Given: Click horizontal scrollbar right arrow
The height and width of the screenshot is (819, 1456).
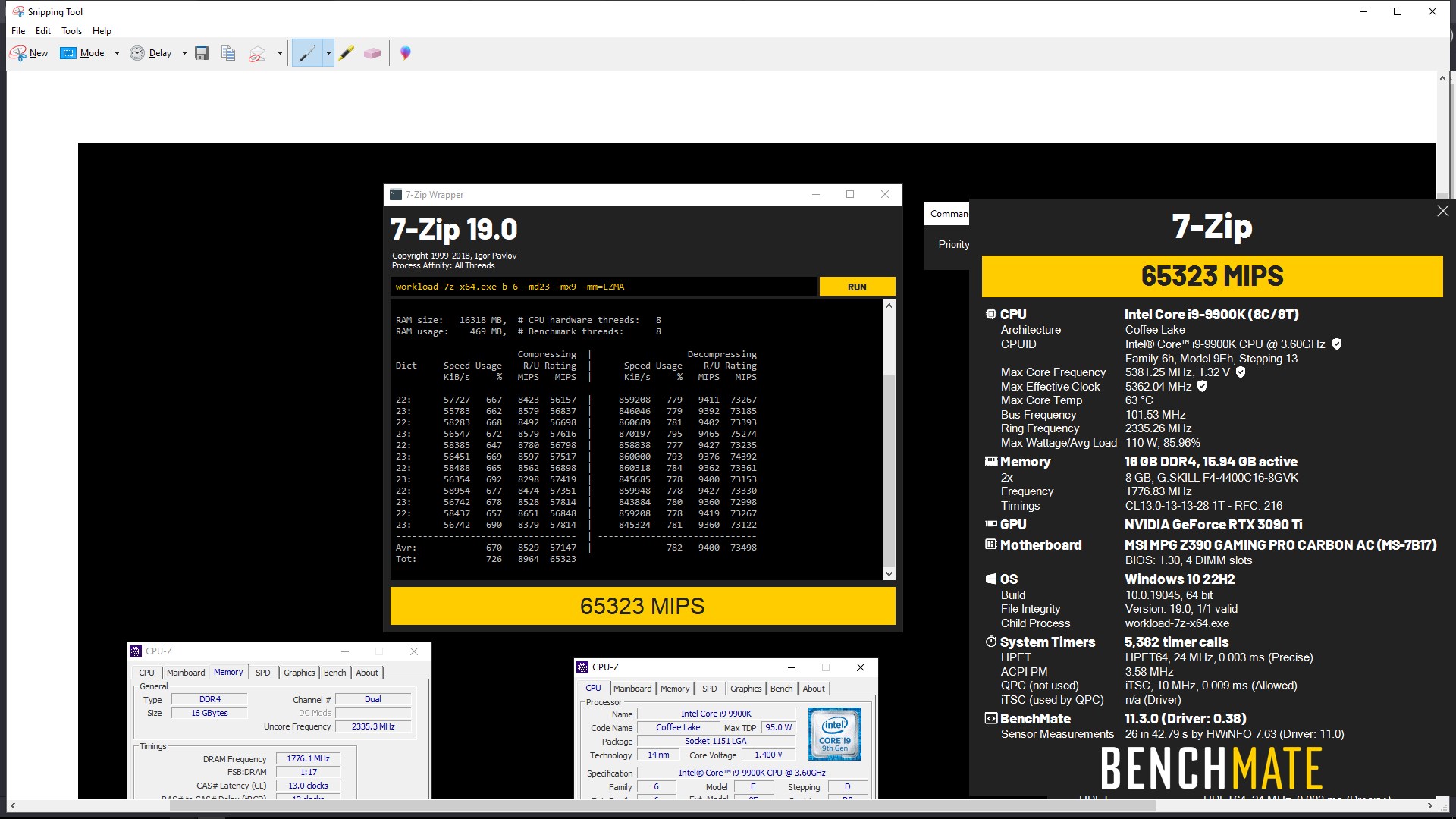Looking at the screenshot, I should tap(1430, 805).
